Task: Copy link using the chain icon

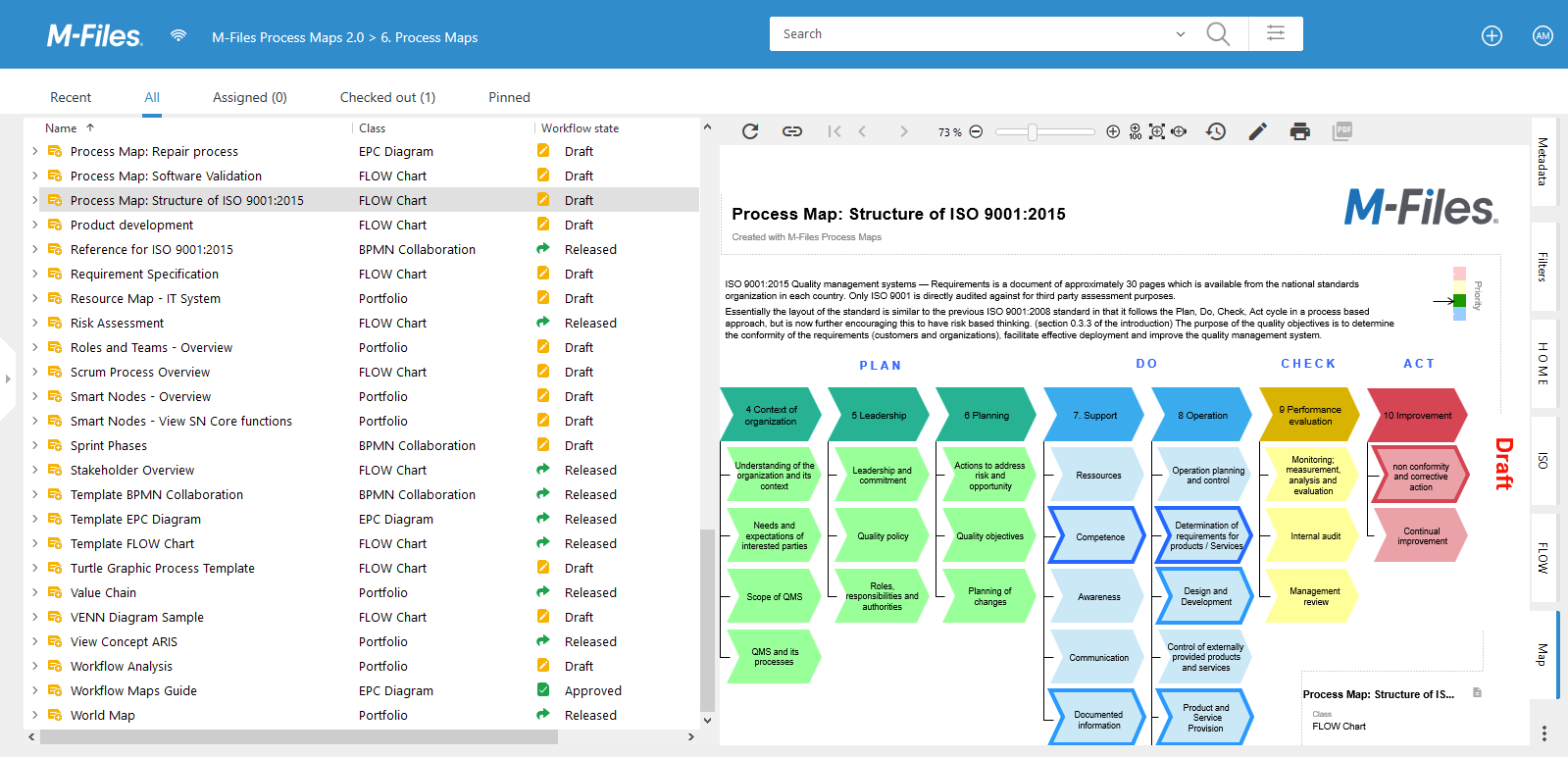Action: coord(792,131)
